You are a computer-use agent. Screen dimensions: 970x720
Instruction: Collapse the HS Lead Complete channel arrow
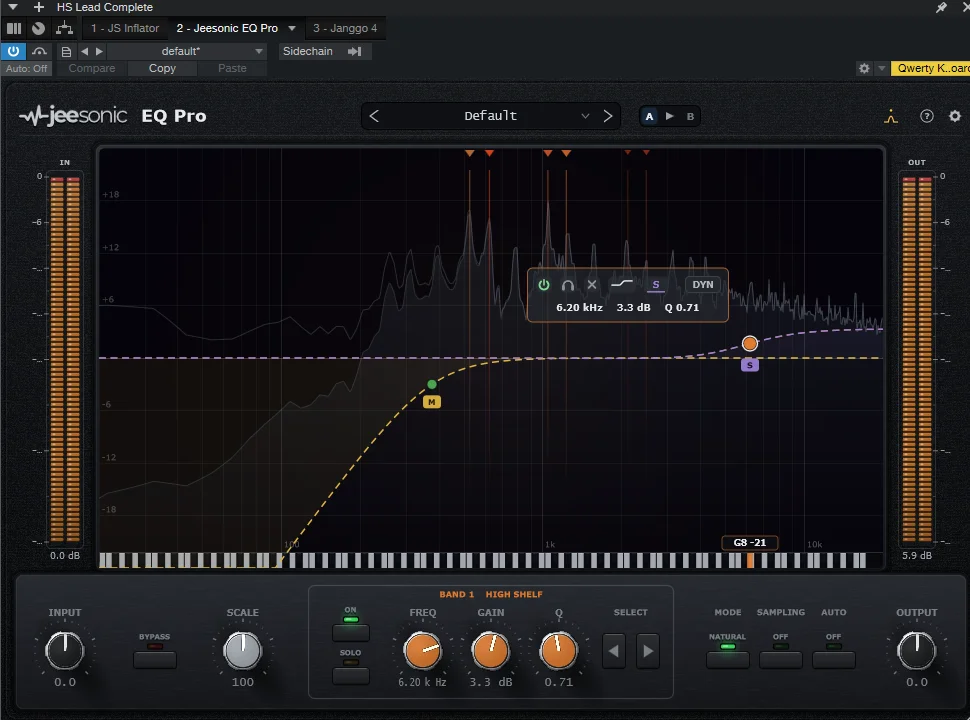pyautogui.click(x=13, y=7)
